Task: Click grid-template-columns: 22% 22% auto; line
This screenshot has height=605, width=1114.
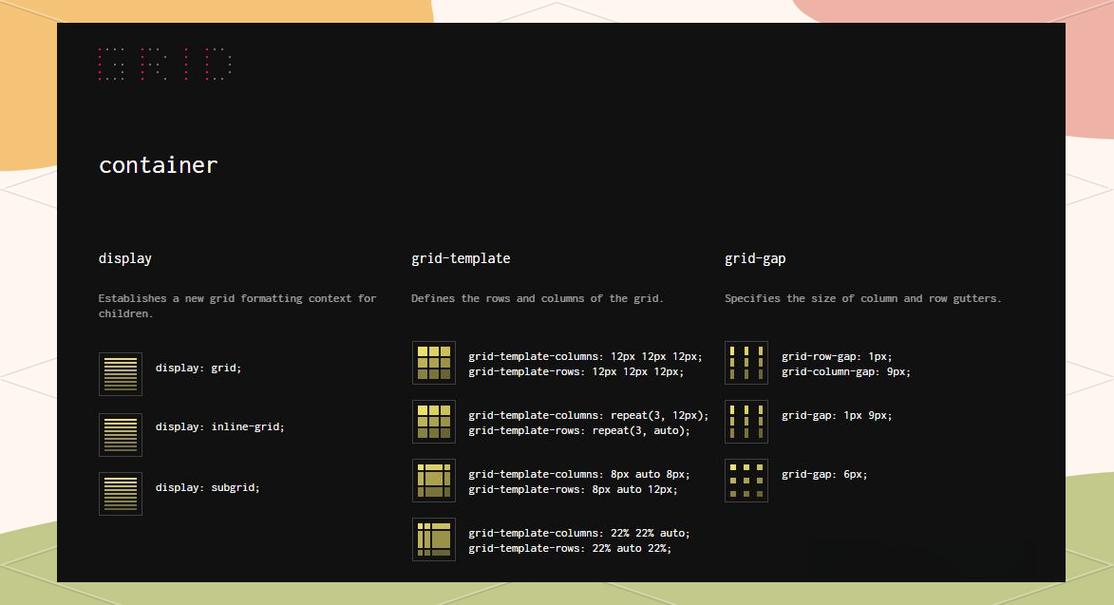Action: point(579,533)
